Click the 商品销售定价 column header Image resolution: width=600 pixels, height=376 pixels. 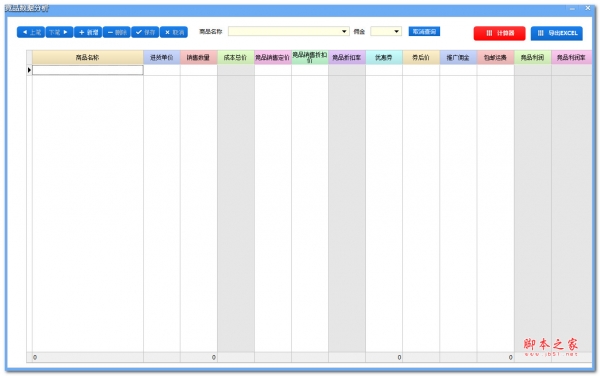tap(273, 57)
